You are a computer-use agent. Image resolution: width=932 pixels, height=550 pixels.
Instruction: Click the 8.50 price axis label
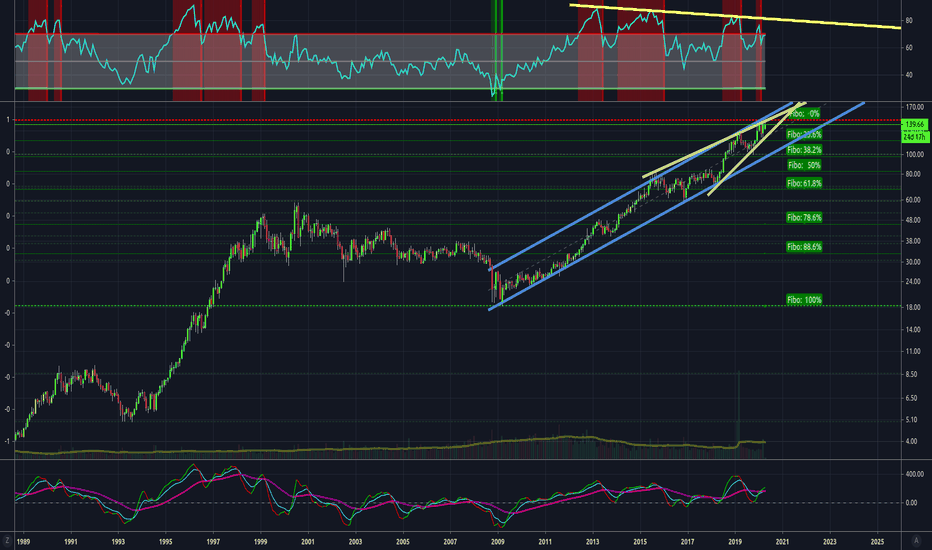[913, 375]
